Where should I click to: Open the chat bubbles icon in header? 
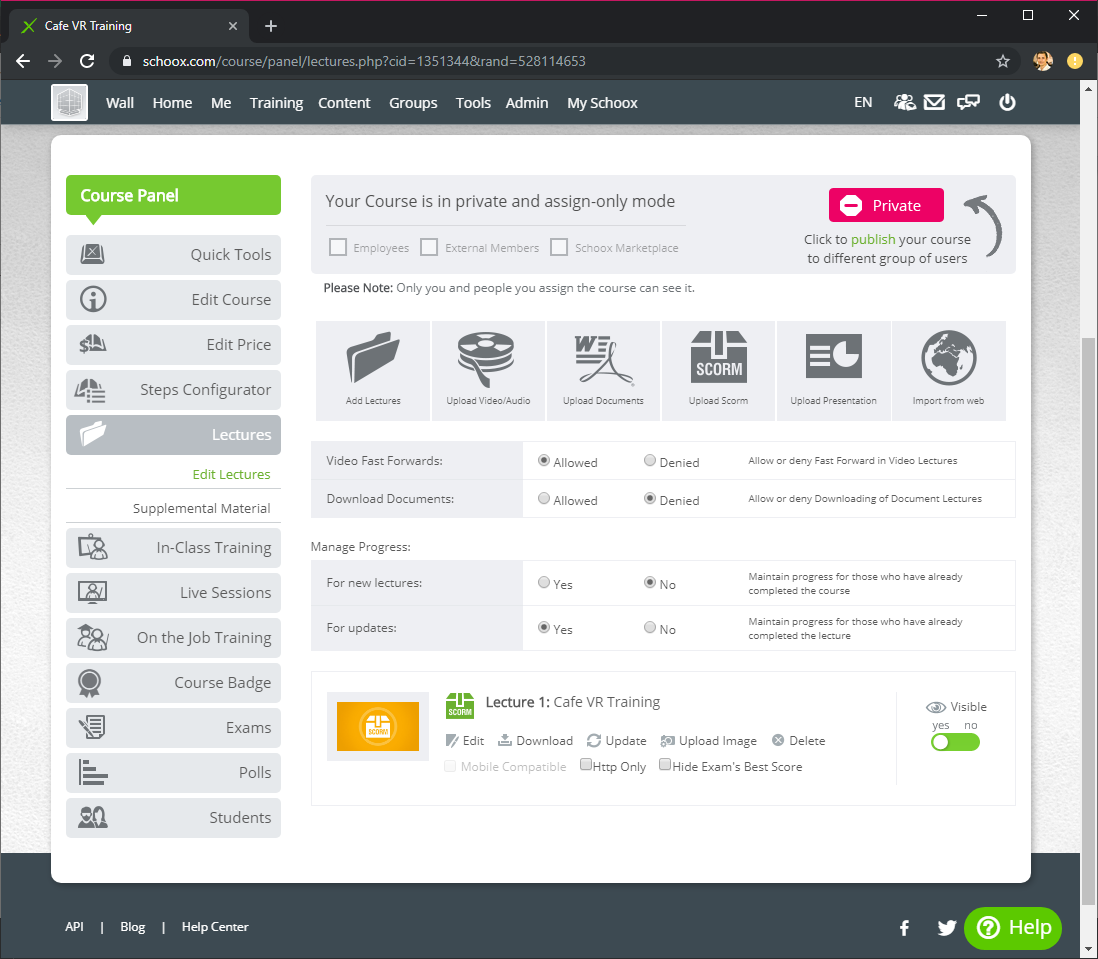click(x=968, y=103)
